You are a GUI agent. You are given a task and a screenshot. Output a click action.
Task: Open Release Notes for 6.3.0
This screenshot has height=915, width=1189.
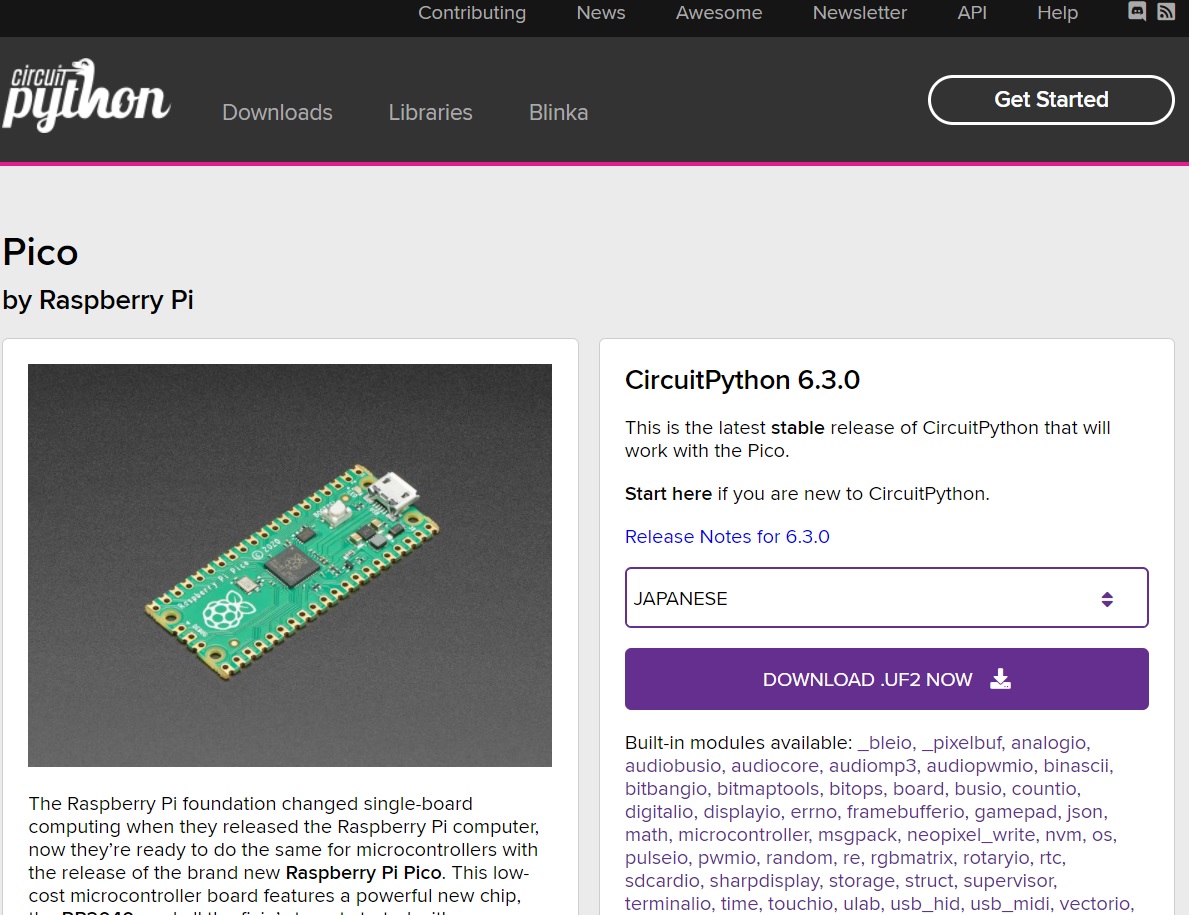pos(727,537)
